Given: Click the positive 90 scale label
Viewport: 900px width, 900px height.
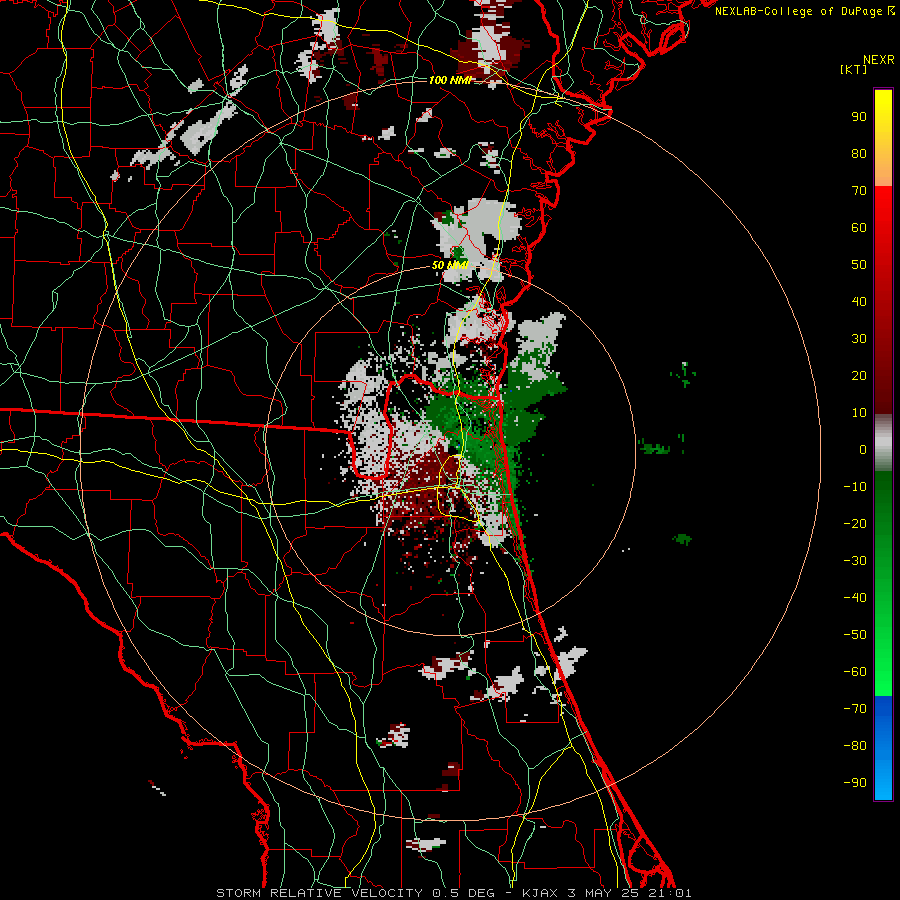Looking at the screenshot, I should click(859, 117).
